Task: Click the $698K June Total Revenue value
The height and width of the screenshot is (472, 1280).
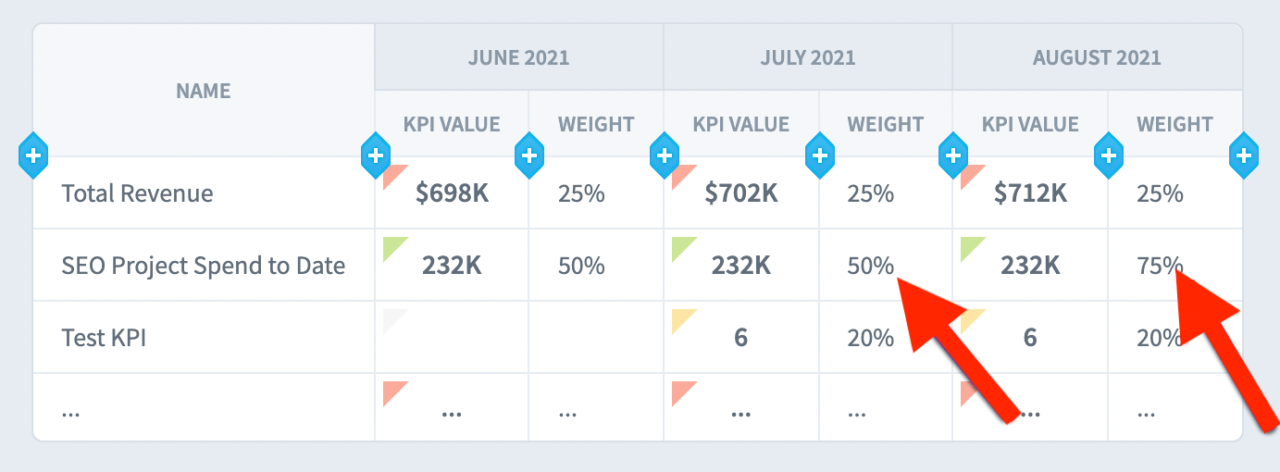Action: click(x=452, y=193)
